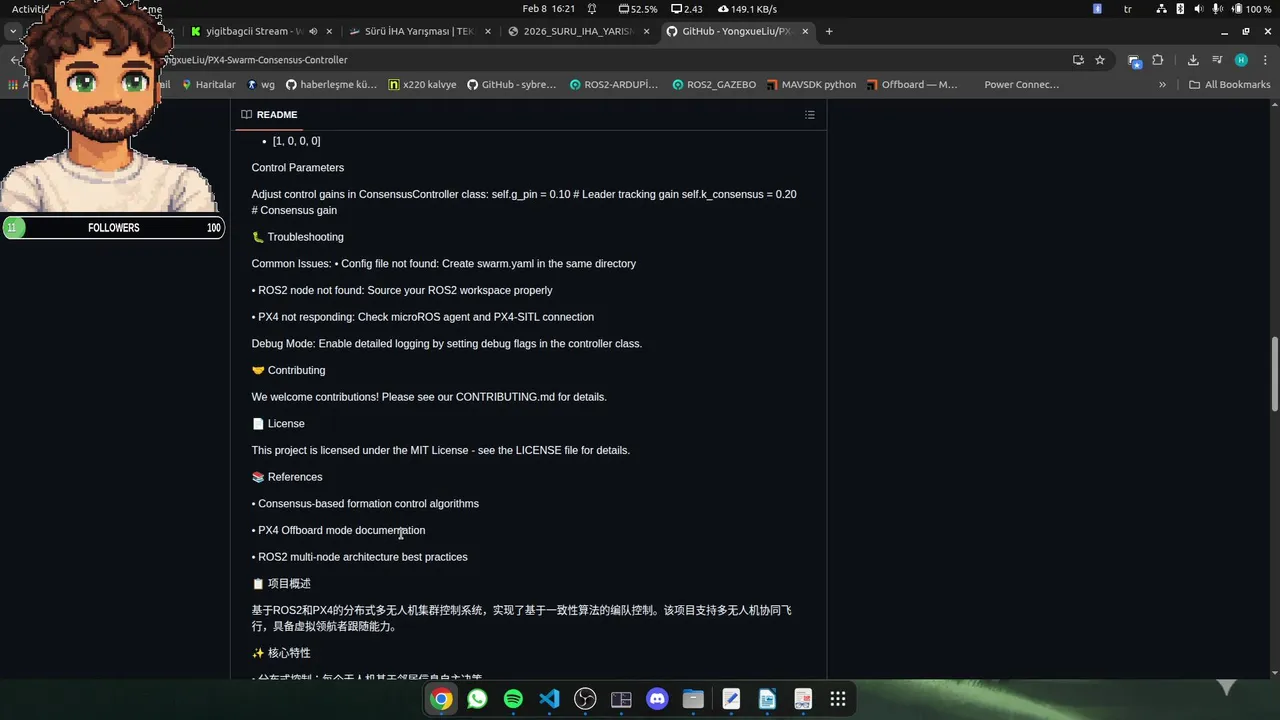Open the README outline list icon

click(x=810, y=115)
